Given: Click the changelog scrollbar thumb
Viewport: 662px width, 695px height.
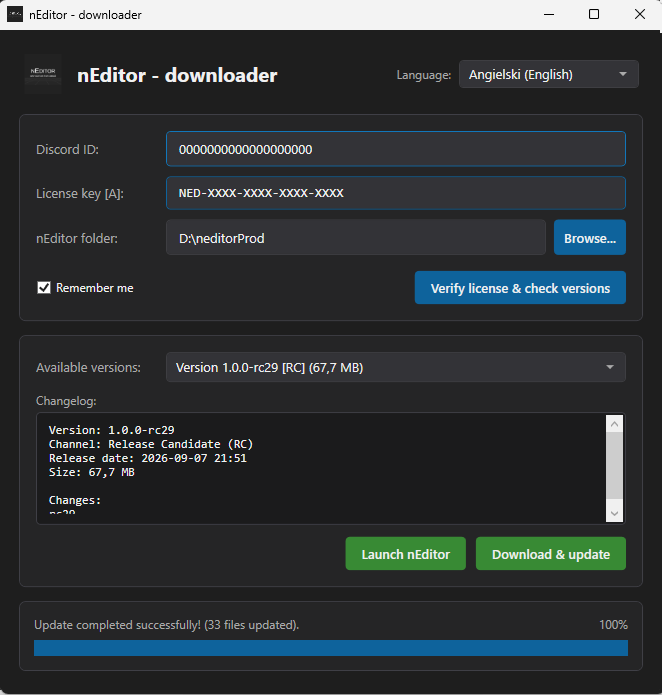Looking at the screenshot, I should coord(614,465).
